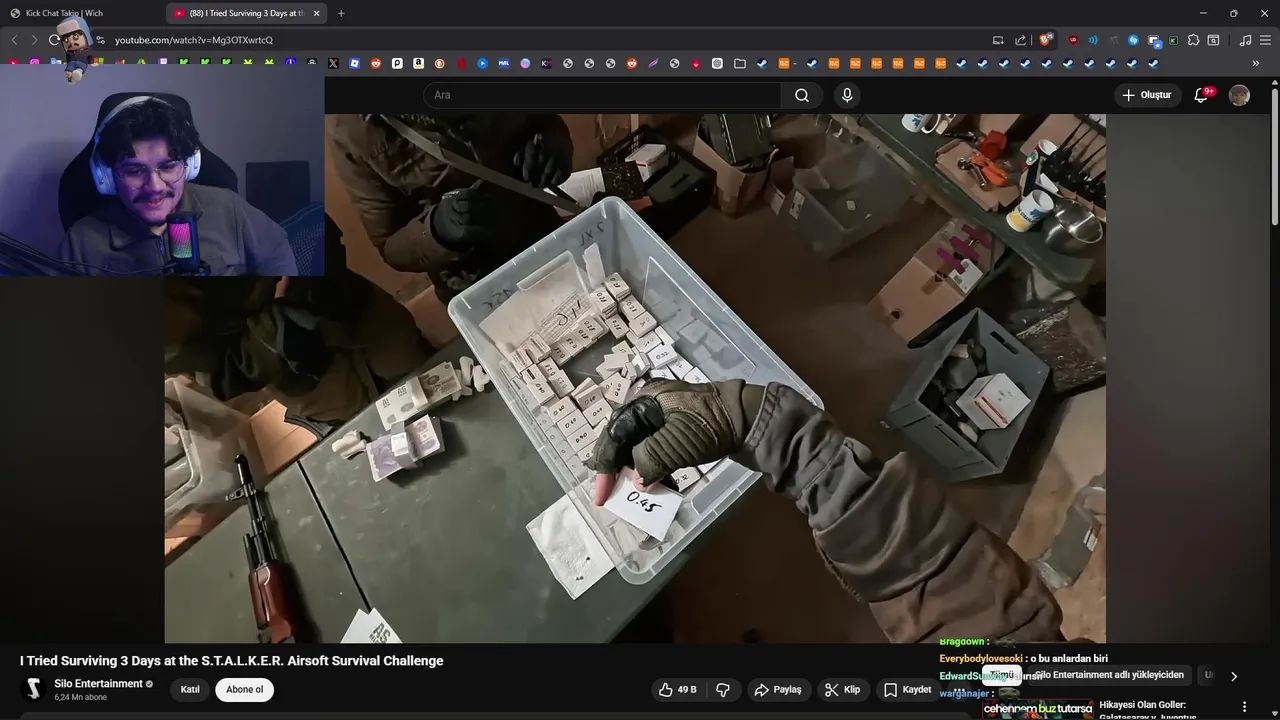Open the bookmarks folder icon
Screen dimensions: 1280x720
pos(740,63)
